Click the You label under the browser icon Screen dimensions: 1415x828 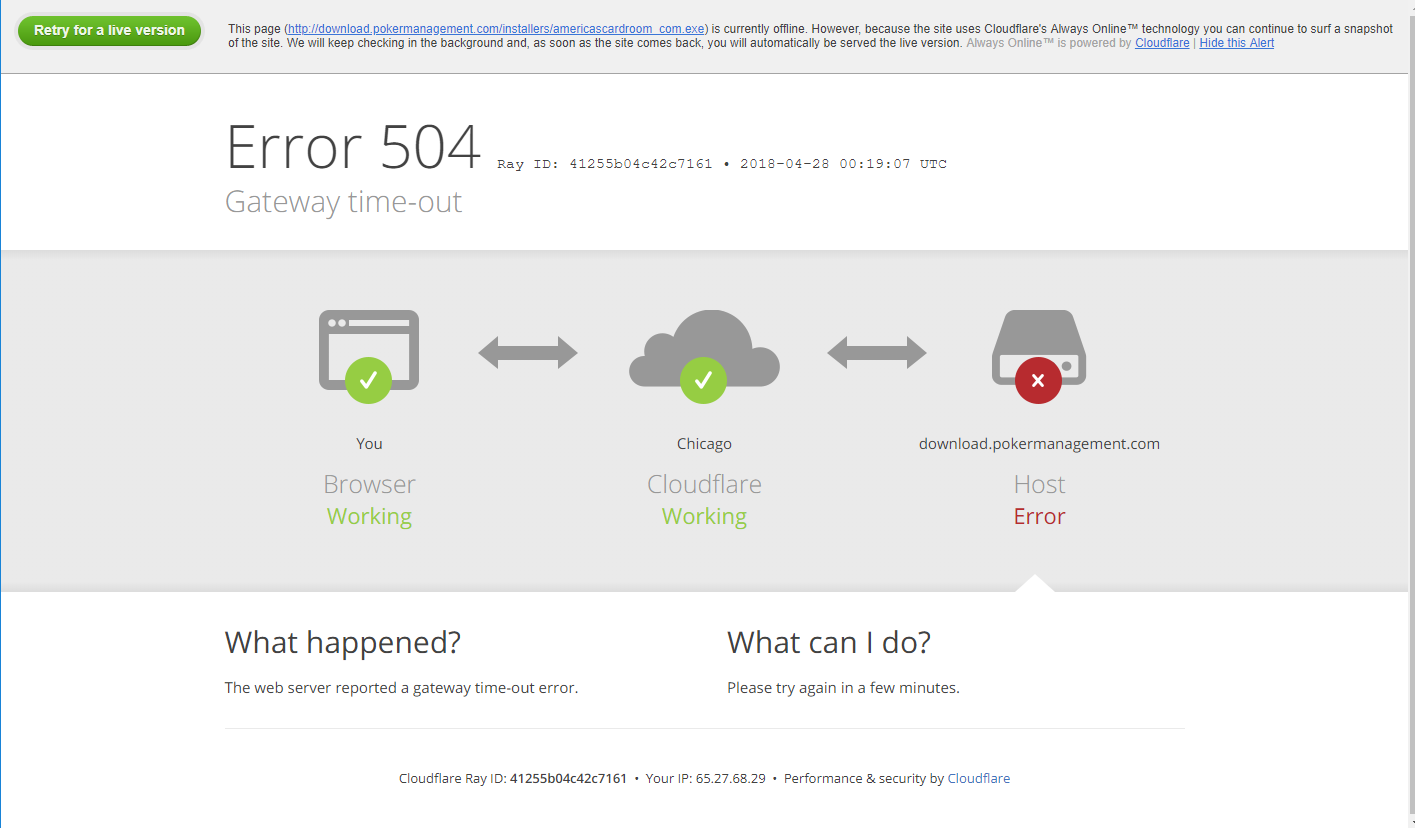point(369,444)
